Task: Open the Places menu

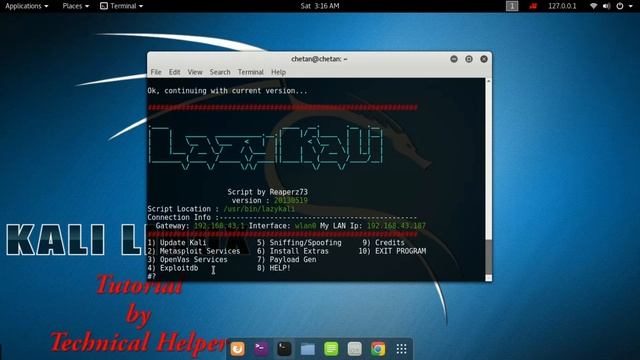Action: click(x=76, y=6)
